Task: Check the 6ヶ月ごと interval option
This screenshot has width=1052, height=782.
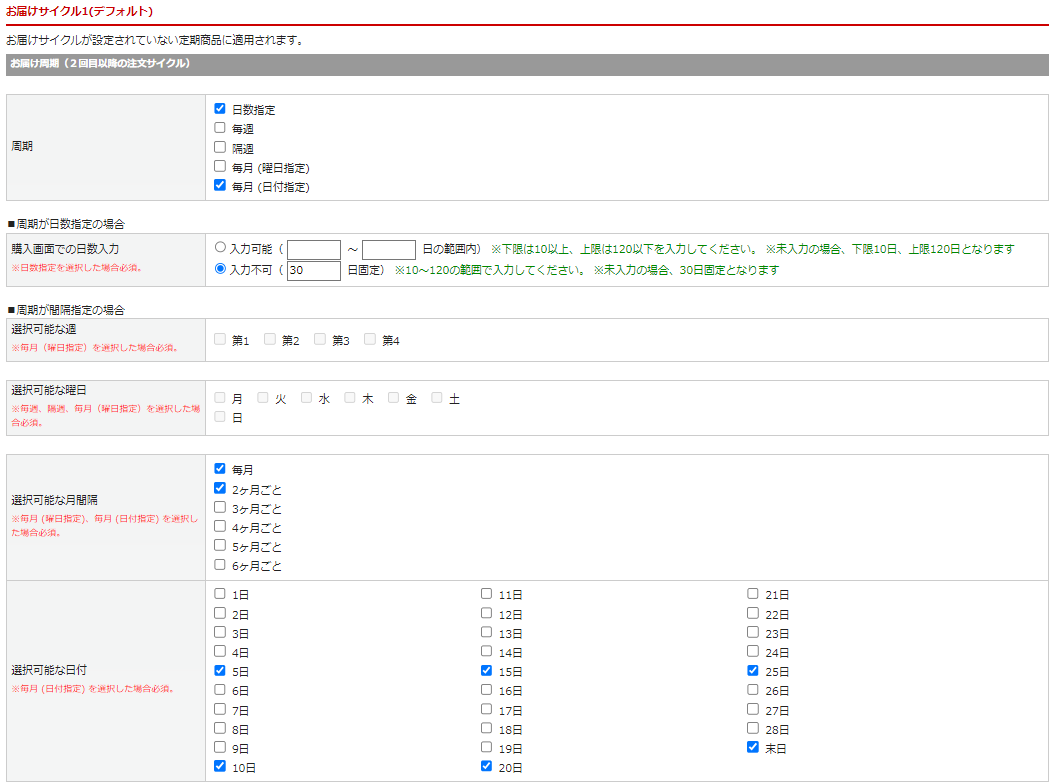Action: [x=220, y=565]
